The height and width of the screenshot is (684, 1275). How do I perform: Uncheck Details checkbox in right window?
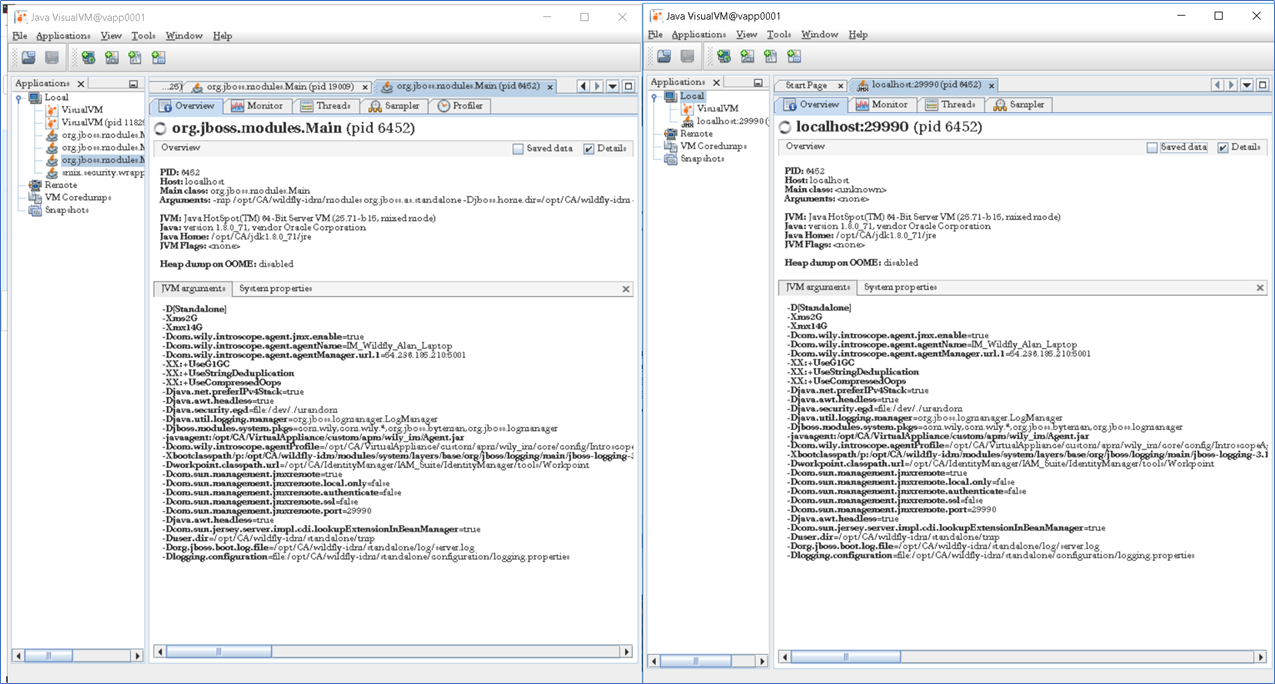1223,147
